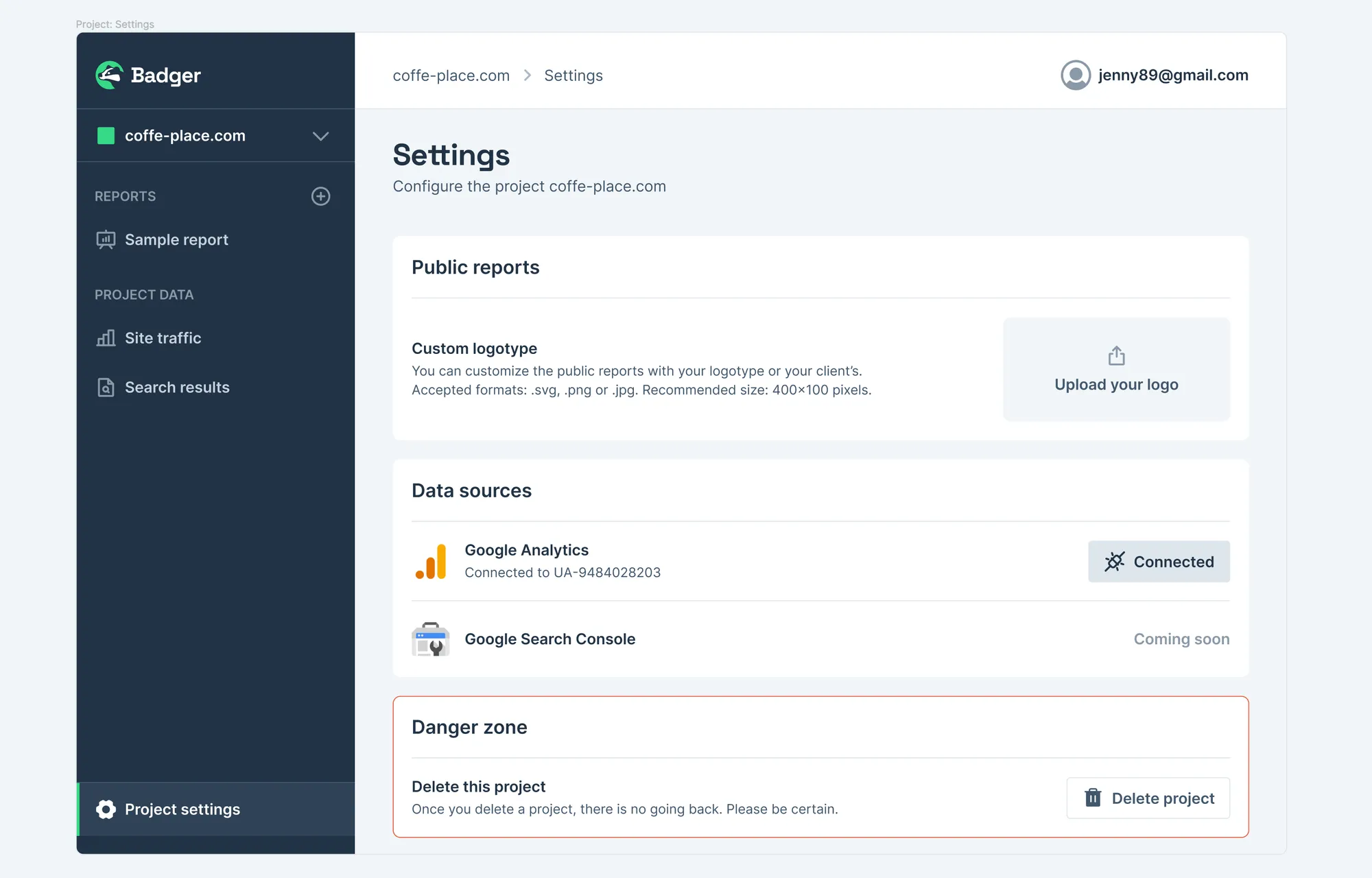Image resolution: width=1372 pixels, height=878 pixels.
Task: Click the Search results document icon
Action: point(106,388)
